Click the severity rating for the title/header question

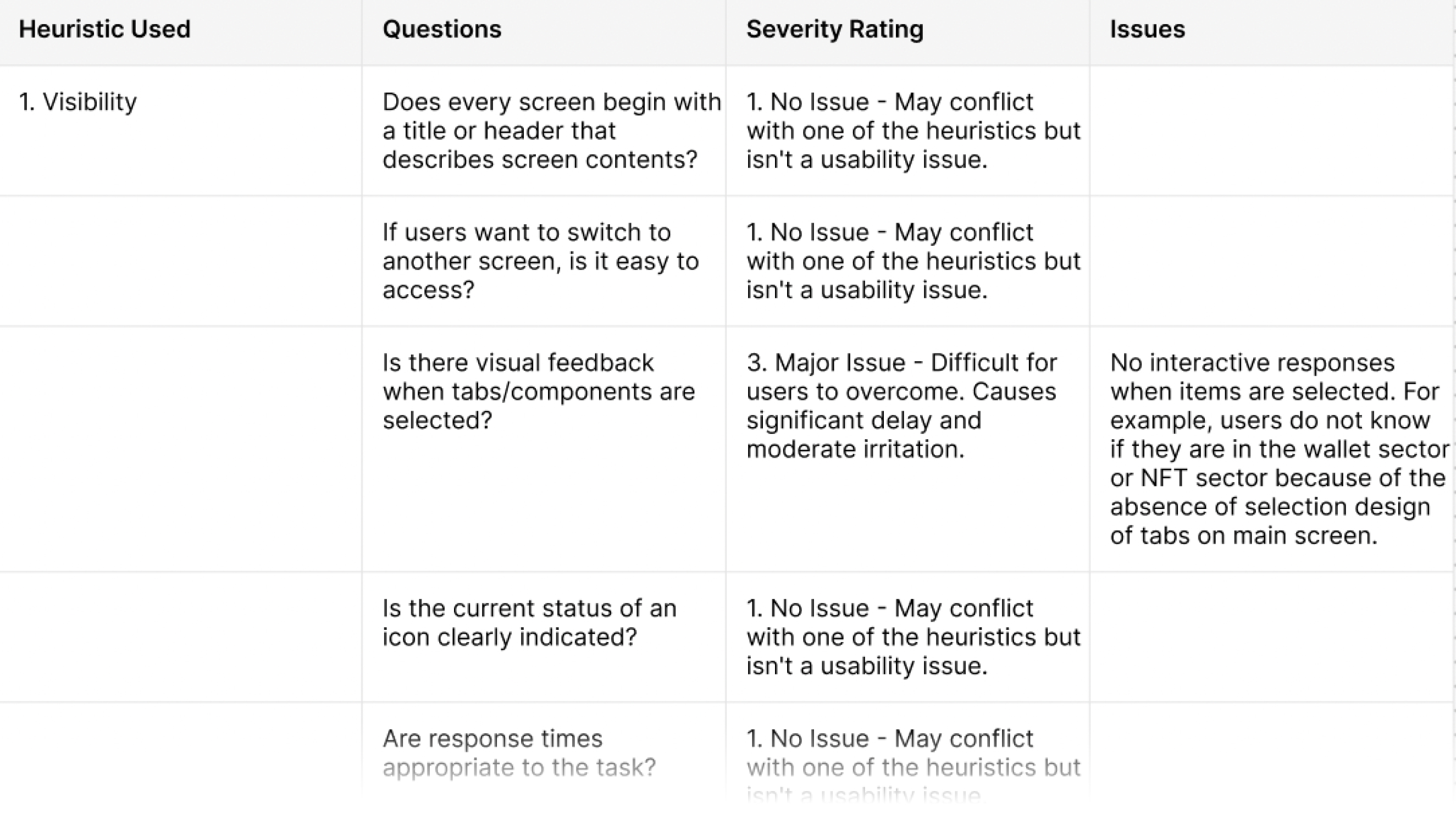point(913,130)
